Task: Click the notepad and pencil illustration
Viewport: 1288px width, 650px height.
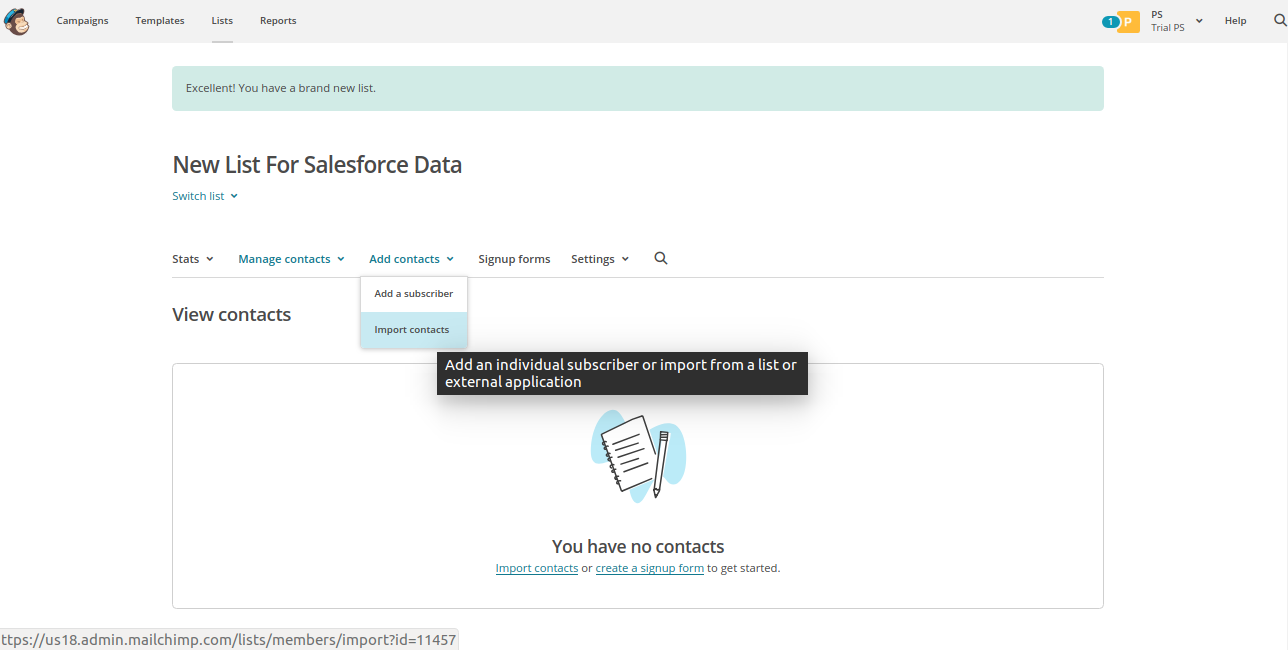Action: coord(637,455)
